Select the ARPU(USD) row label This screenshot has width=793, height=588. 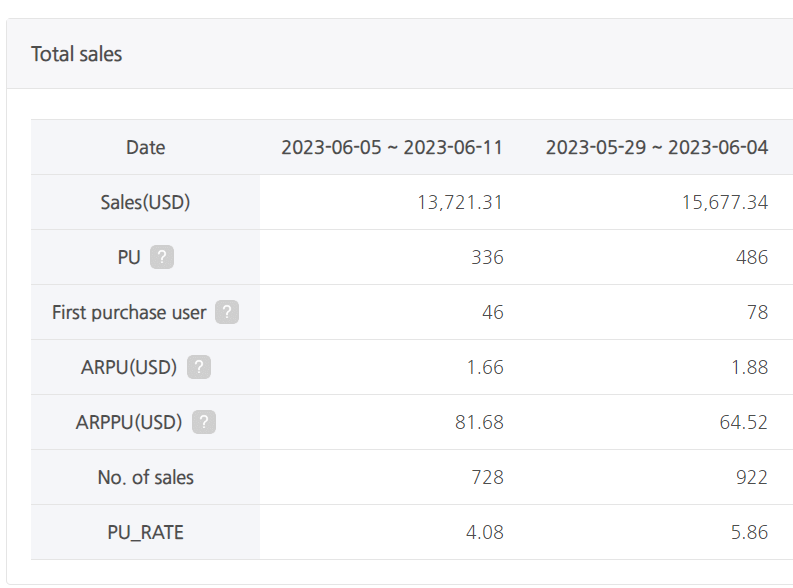[129, 367]
